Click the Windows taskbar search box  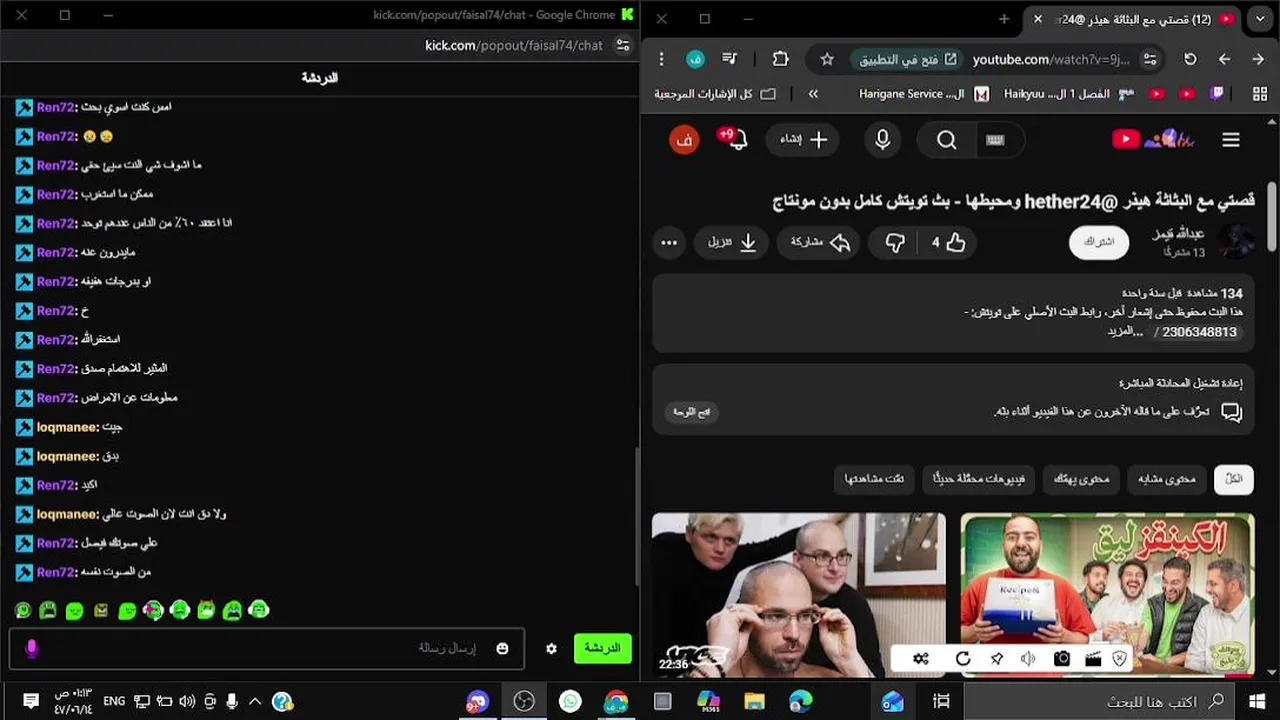(x=1100, y=701)
